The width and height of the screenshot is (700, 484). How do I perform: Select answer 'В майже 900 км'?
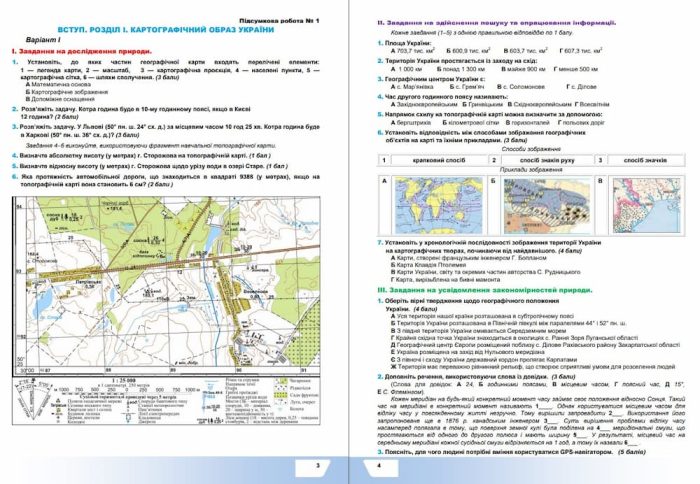tap(523, 69)
